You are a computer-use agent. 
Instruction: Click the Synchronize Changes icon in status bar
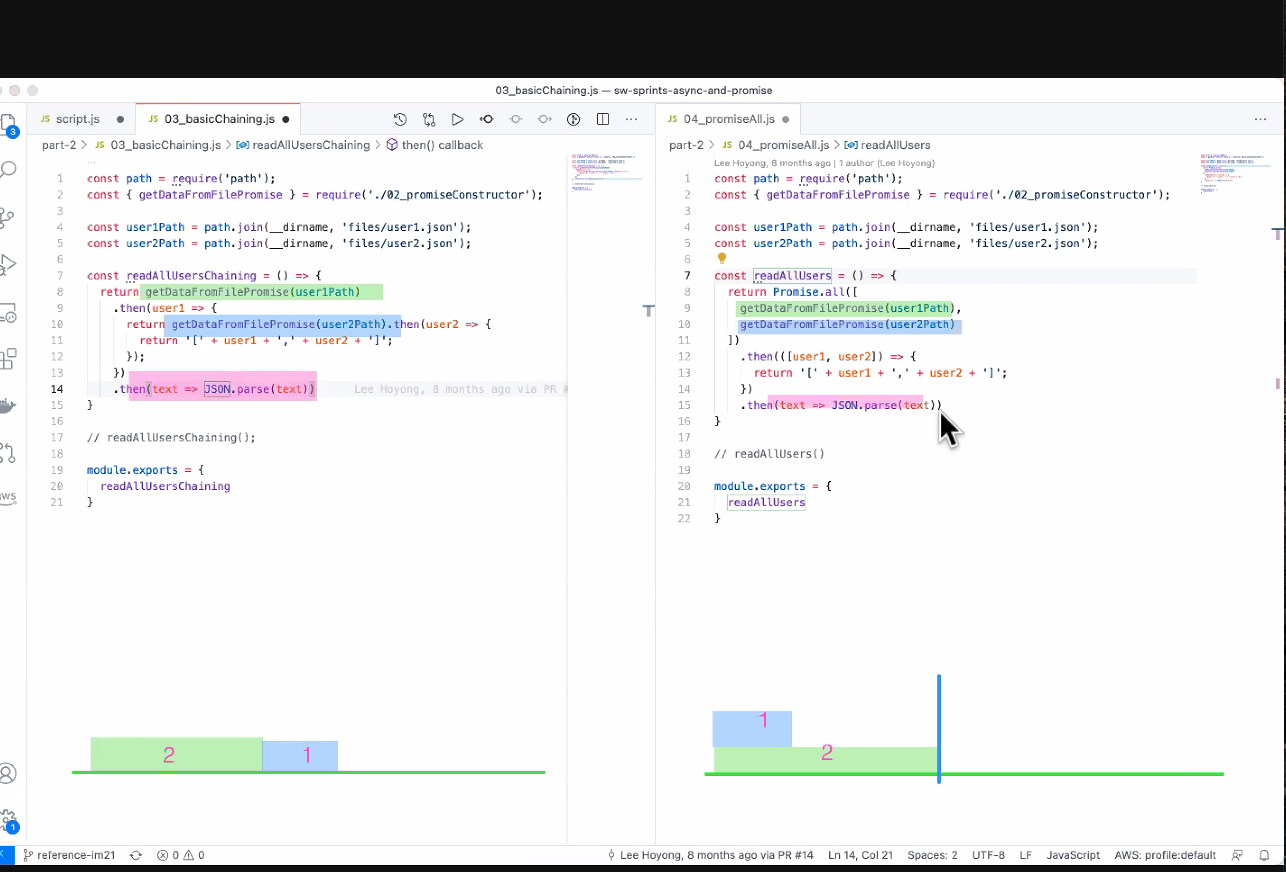click(x=136, y=855)
